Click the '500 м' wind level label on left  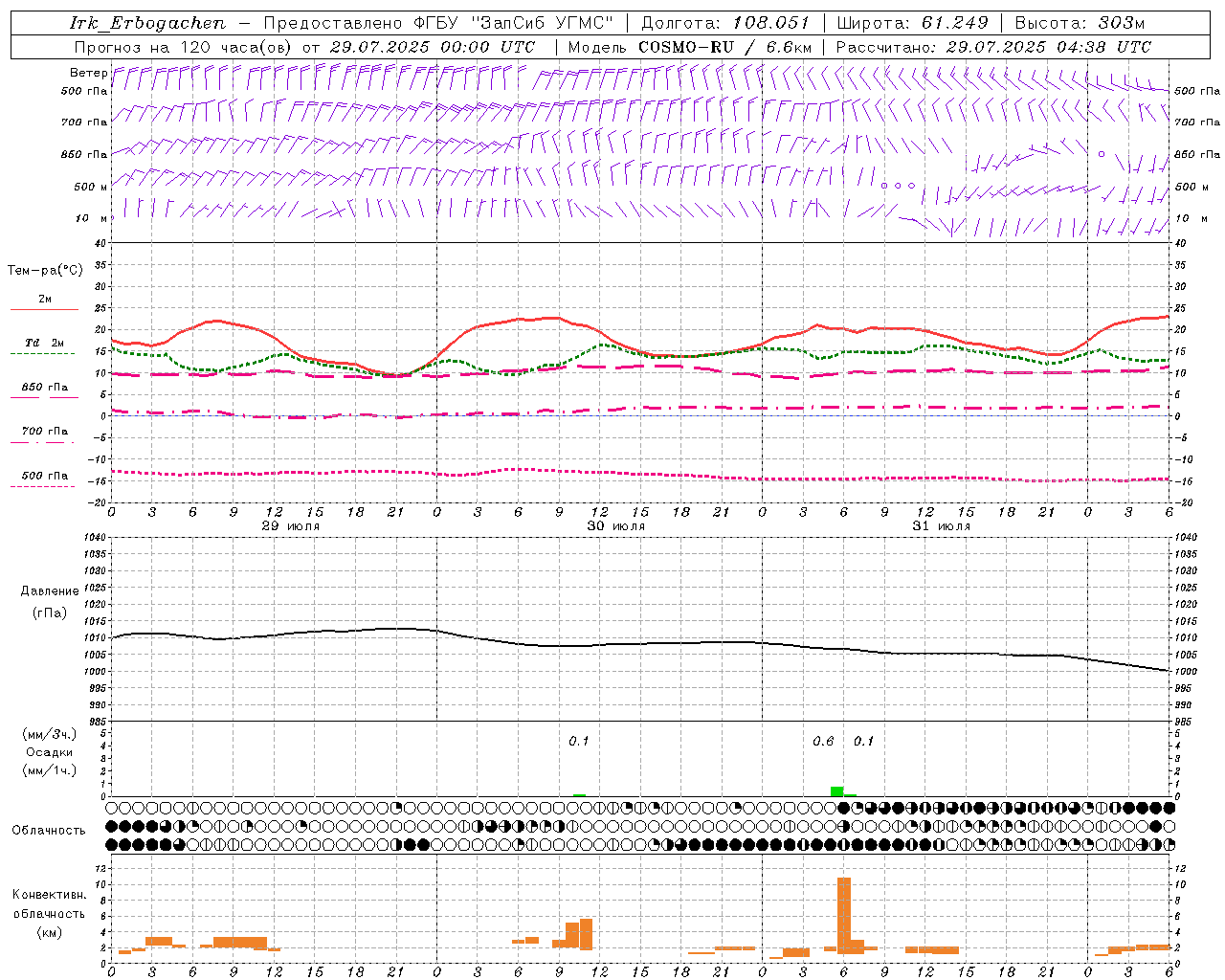[91, 187]
